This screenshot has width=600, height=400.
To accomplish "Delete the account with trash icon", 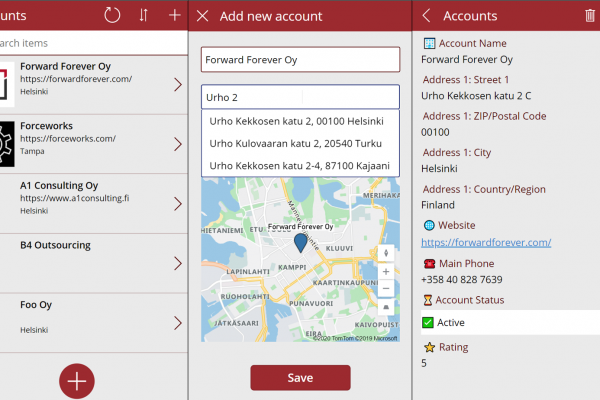I will (x=590, y=16).
